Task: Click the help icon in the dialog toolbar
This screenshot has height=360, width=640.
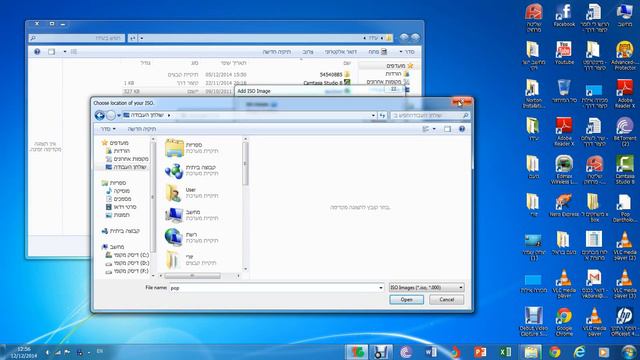Action: click(462, 129)
